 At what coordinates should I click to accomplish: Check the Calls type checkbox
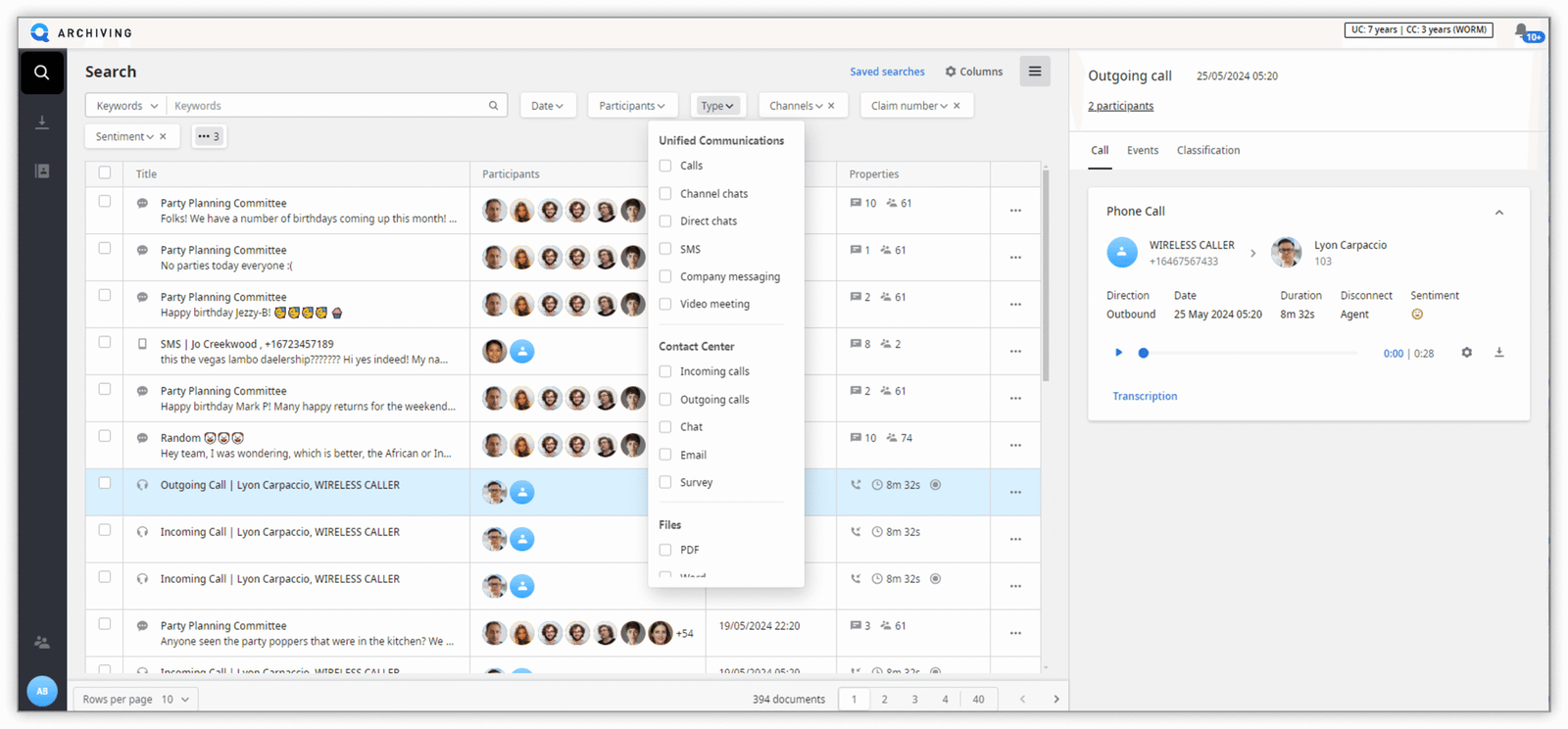coord(665,166)
